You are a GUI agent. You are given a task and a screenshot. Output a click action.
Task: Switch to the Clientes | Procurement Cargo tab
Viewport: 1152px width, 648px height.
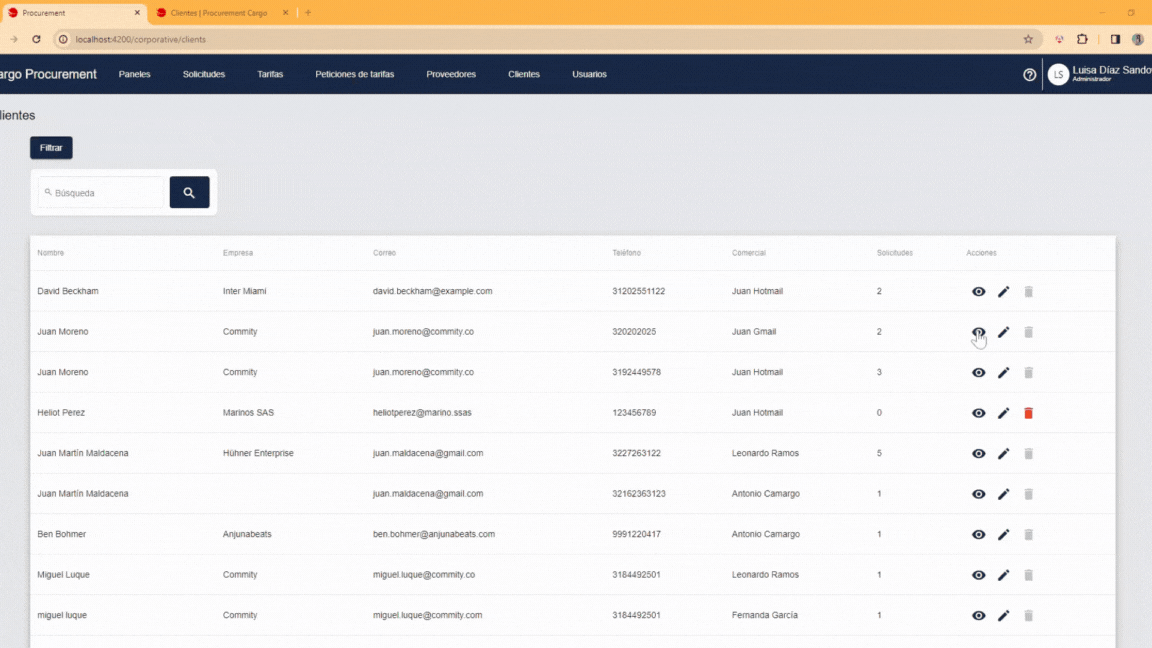pyautogui.click(x=220, y=13)
